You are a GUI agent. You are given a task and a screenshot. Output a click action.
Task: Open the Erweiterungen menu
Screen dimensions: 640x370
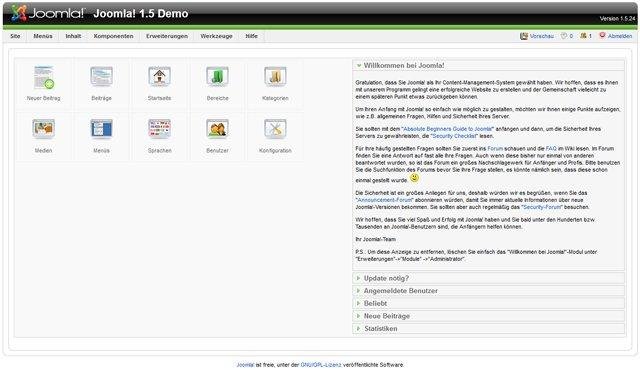167,36
